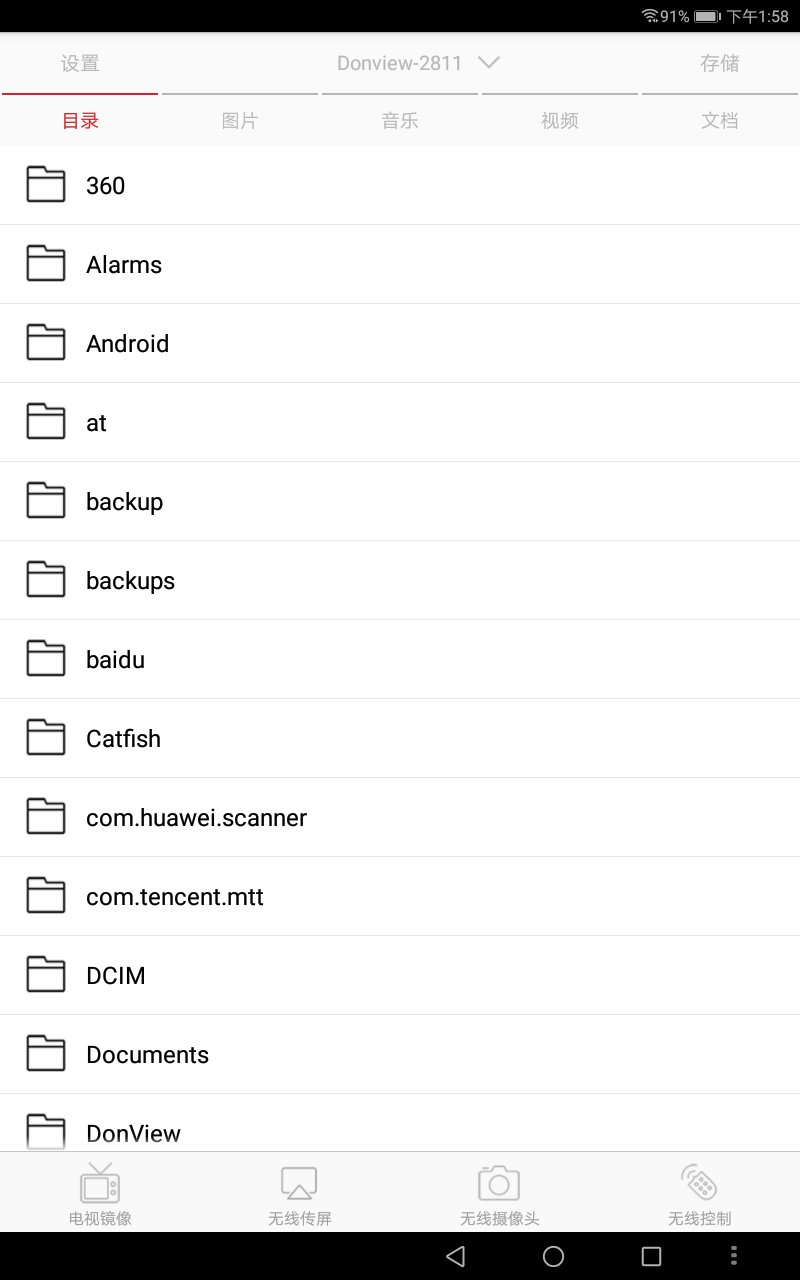Select the 视频 (Video) tab
The image size is (800, 1280).
(x=560, y=121)
